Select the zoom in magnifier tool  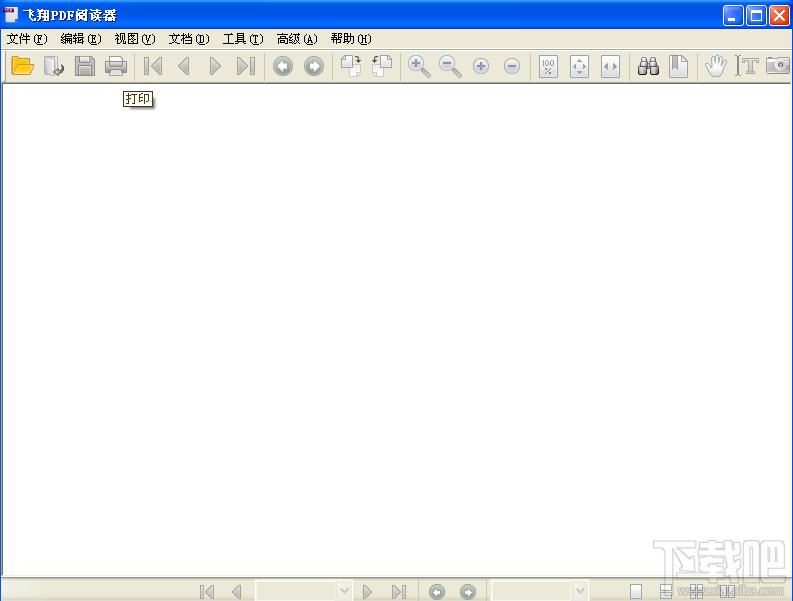pos(419,66)
